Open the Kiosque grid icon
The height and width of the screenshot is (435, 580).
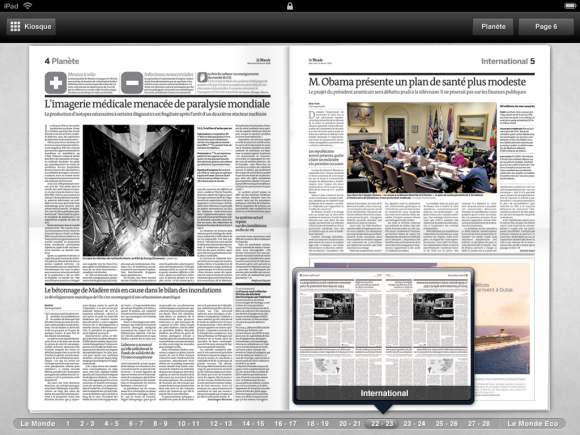click(x=15, y=27)
